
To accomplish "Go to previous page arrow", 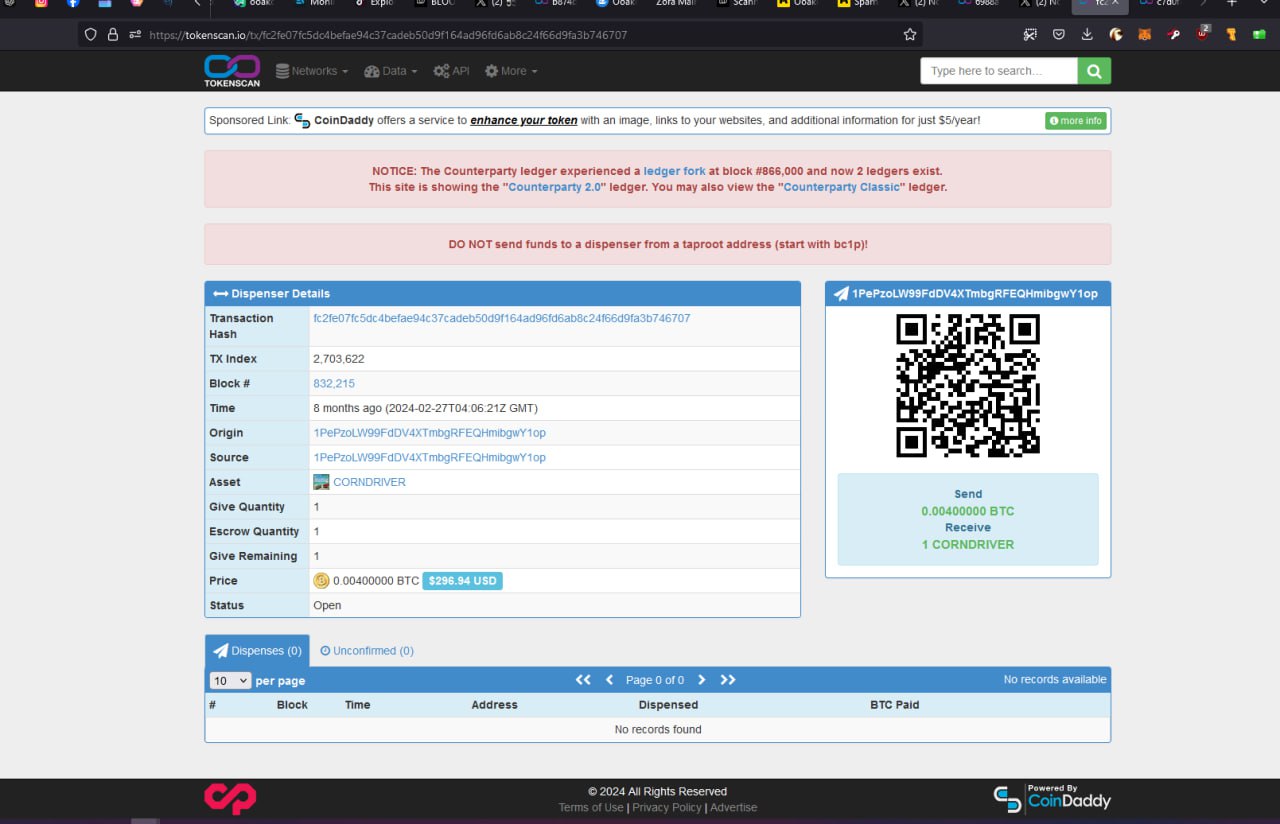I will click(x=609, y=680).
